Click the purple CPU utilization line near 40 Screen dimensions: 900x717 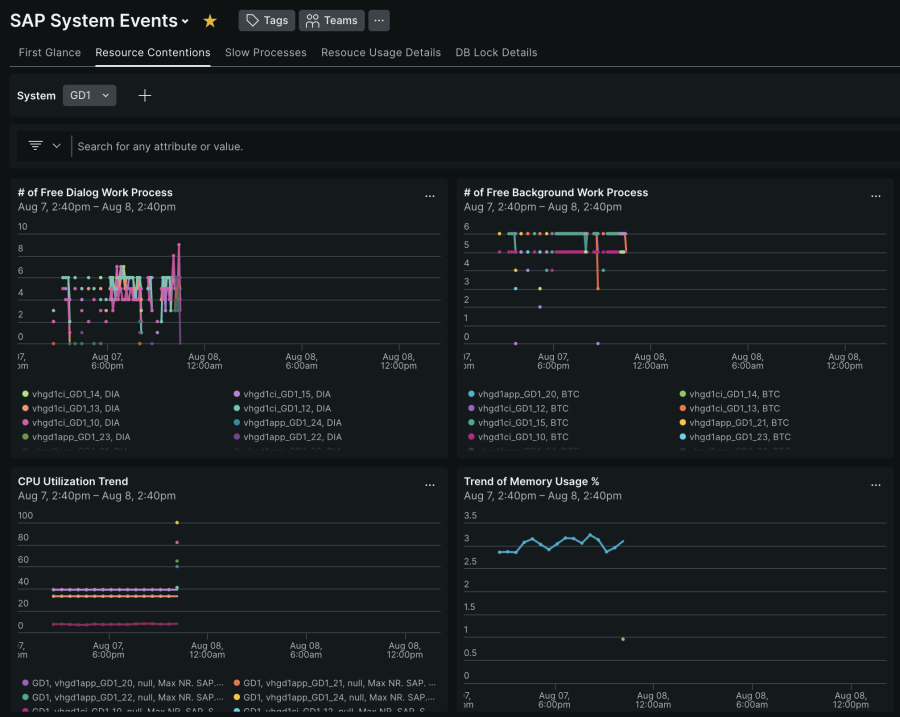[115, 590]
